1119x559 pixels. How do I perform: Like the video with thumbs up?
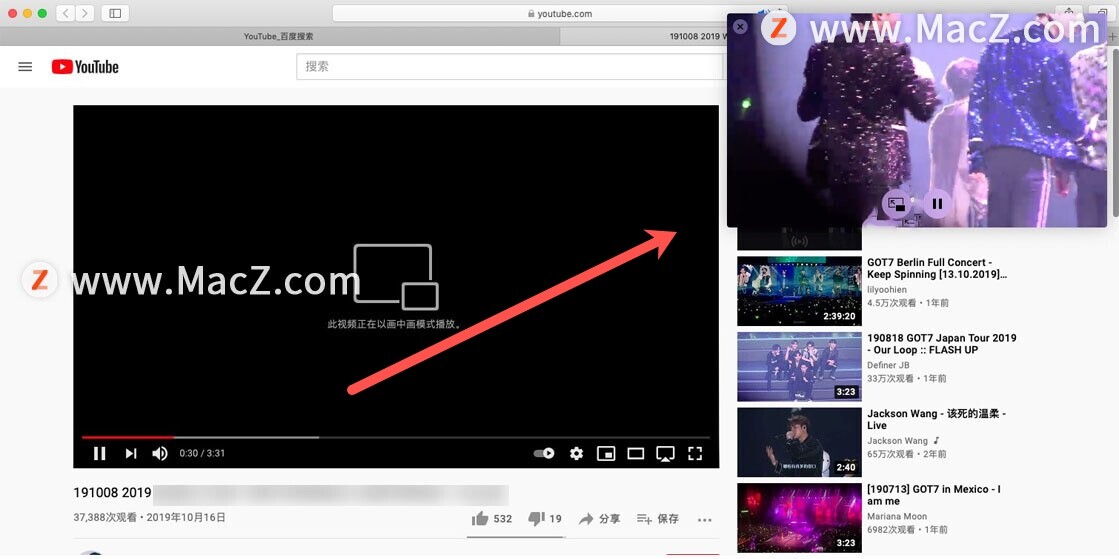pyautogui.click(x=492, y=519)
